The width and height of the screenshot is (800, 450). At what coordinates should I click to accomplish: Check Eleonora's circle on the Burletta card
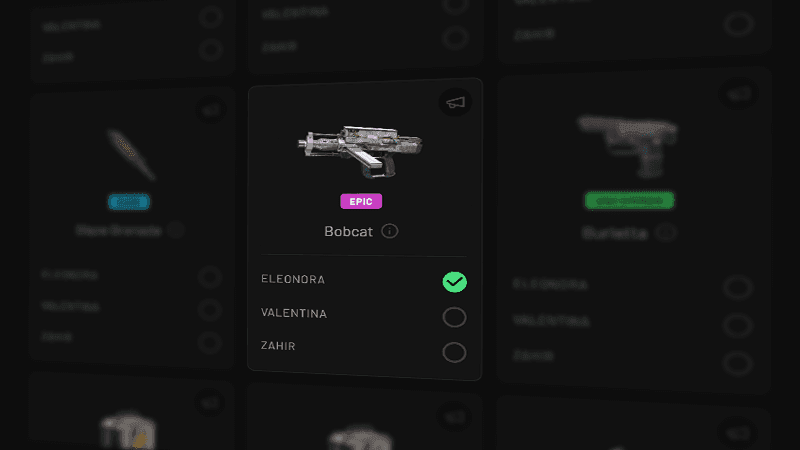(738, 287)
